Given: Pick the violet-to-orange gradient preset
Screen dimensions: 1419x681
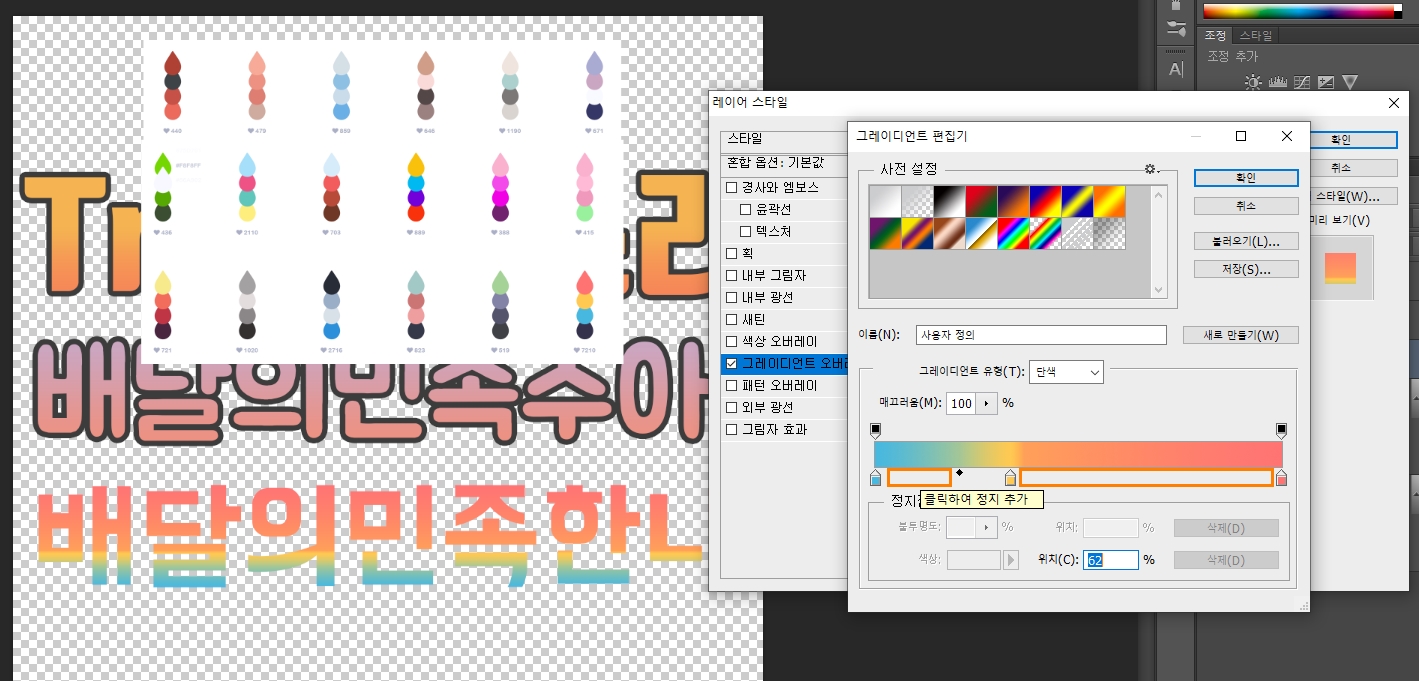Looking at the screenshot, I should coord(1013,202).
